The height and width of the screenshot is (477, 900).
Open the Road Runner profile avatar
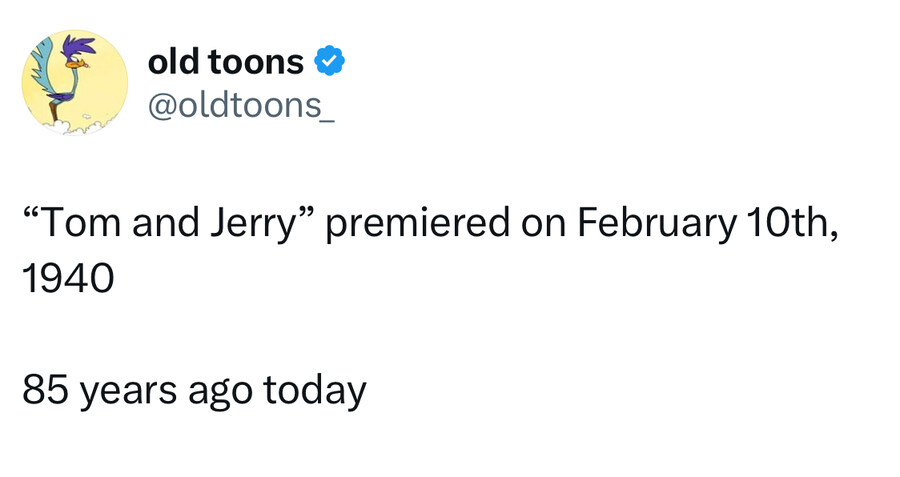pyautogui.click(x=75, y=82)
